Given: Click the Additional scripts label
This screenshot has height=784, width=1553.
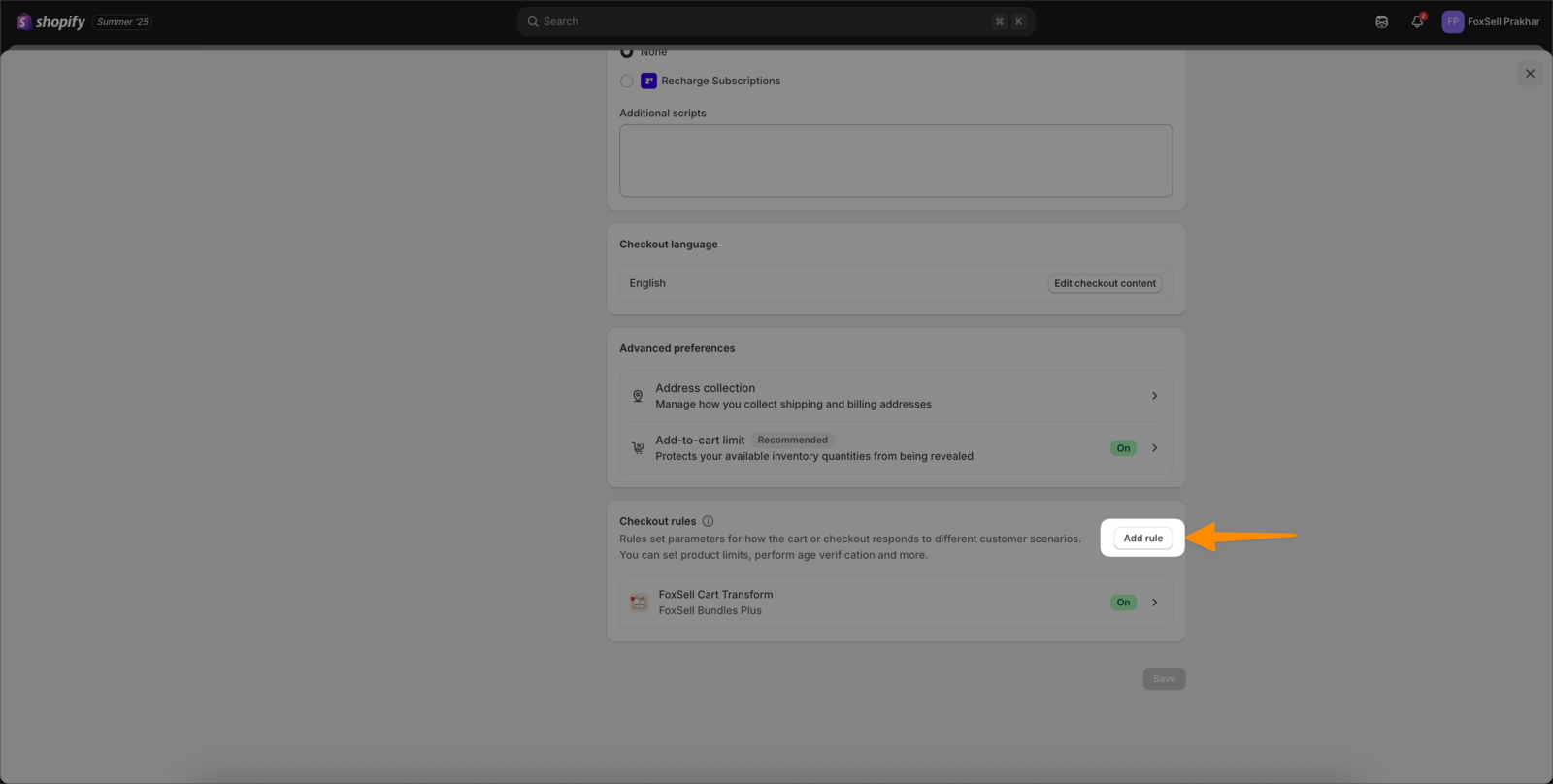Looking at the screenshot, I should pyautogui.click(x=662, y=114).
